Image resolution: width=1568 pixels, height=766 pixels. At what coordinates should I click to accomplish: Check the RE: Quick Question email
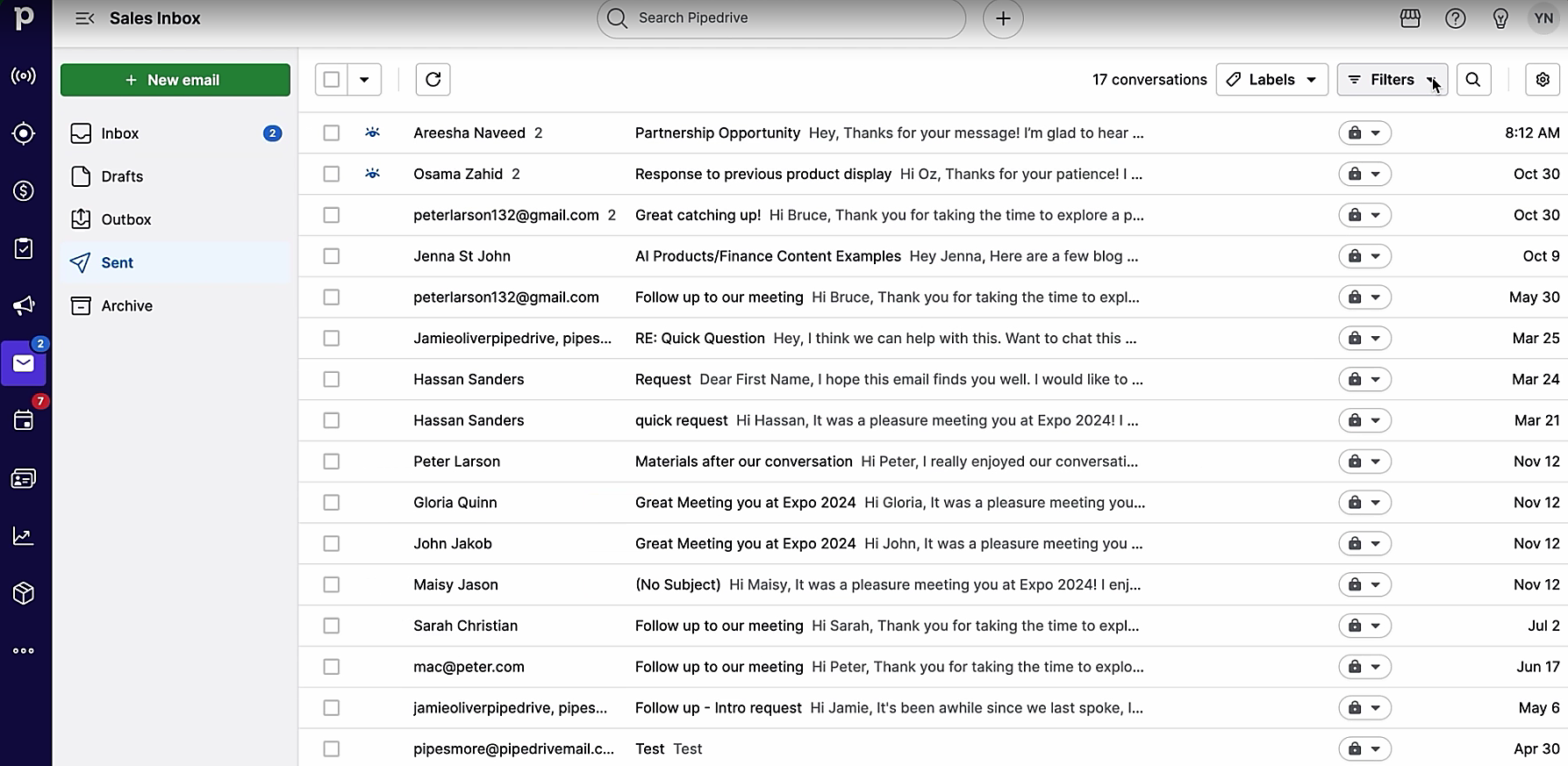pos(331,338)
